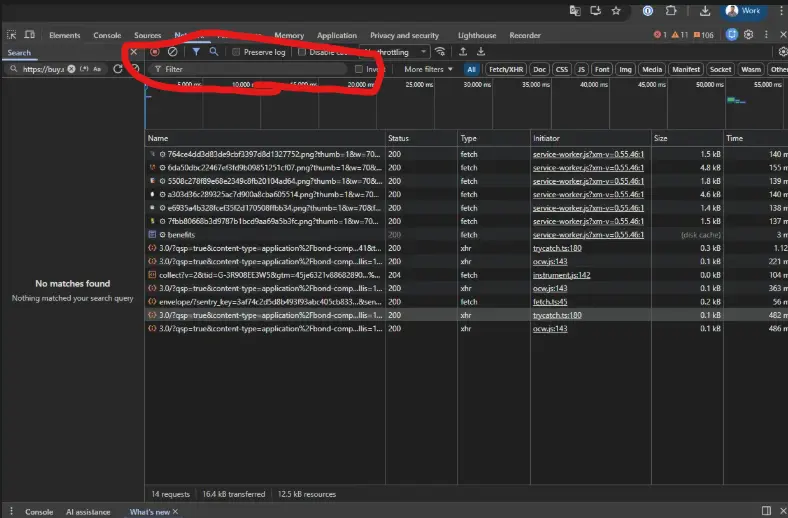Screen dimensions: 788x518
Task: Open the throttling dropdown
Action: 395,52
